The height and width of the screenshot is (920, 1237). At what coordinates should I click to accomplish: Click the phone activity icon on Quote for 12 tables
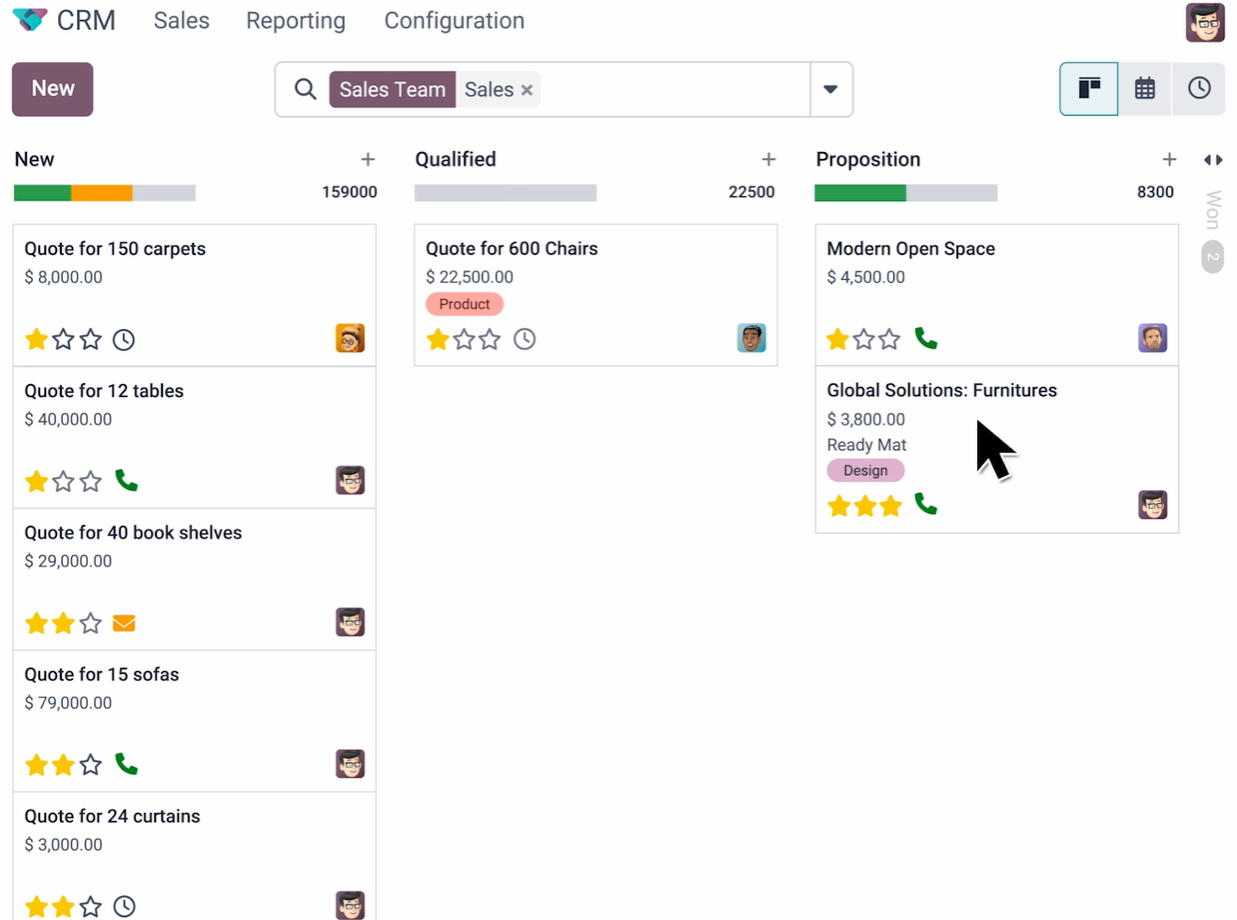click(126, 481)
